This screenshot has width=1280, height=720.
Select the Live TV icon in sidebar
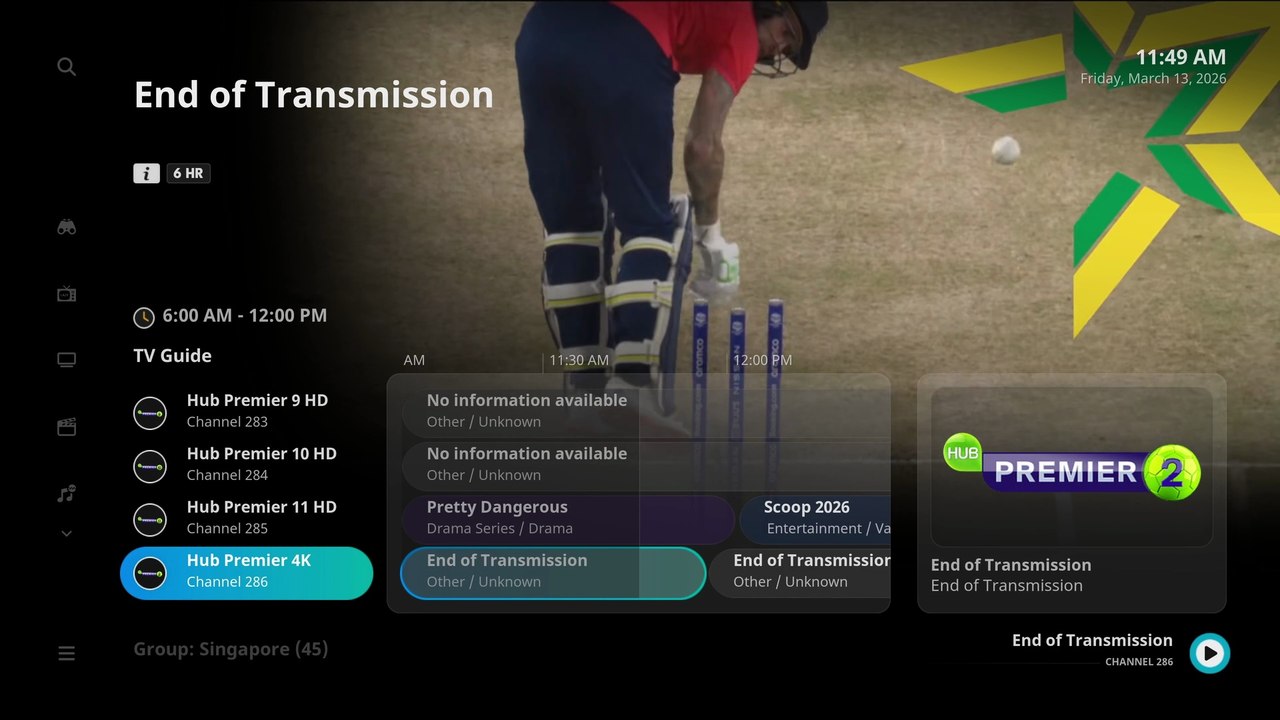point(66,294)
